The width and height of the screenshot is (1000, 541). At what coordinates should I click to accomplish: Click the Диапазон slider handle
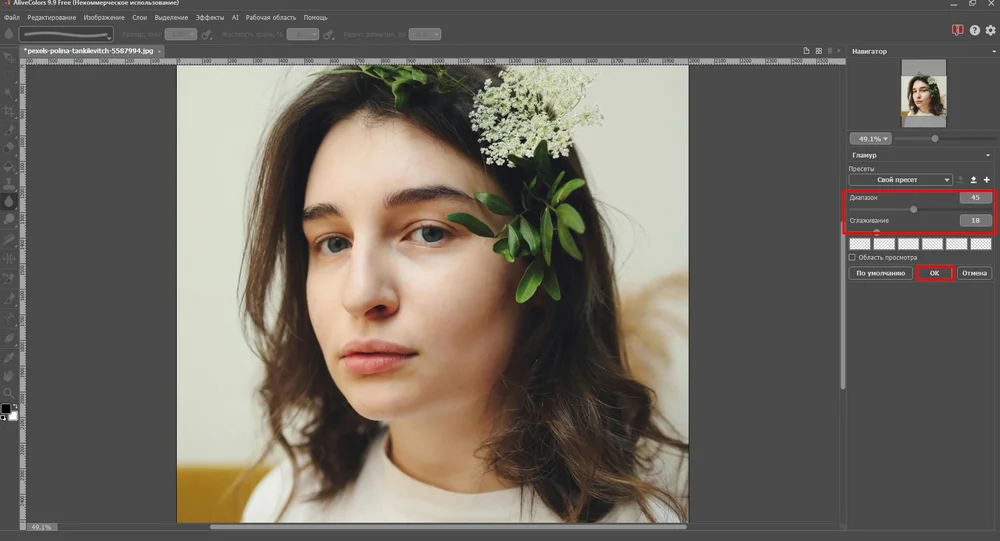tap(913, 209)
